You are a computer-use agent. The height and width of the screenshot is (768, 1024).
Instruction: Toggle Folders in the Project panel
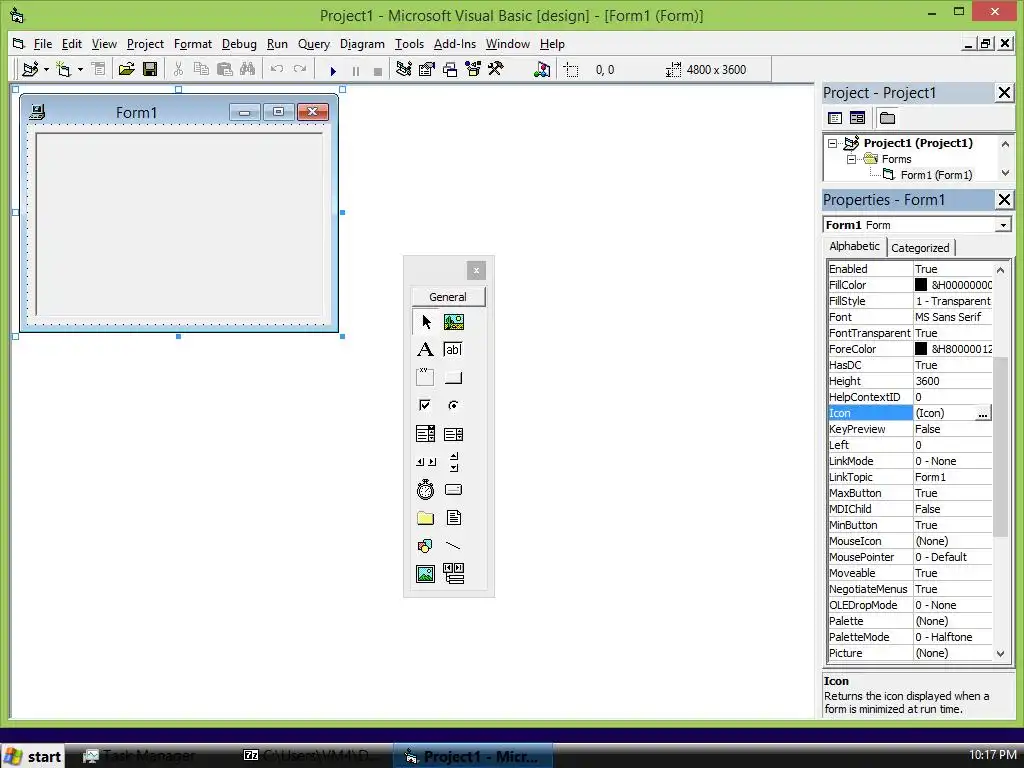[x=887, y=118]
